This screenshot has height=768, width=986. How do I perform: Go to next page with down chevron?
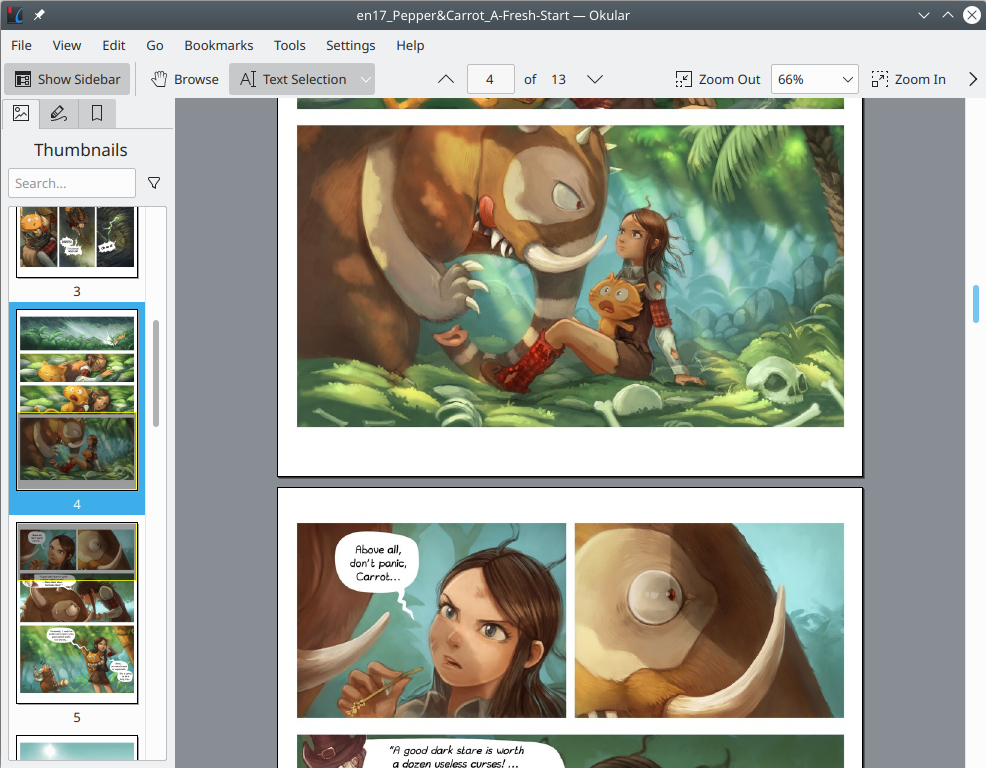(x=595, y=79)
